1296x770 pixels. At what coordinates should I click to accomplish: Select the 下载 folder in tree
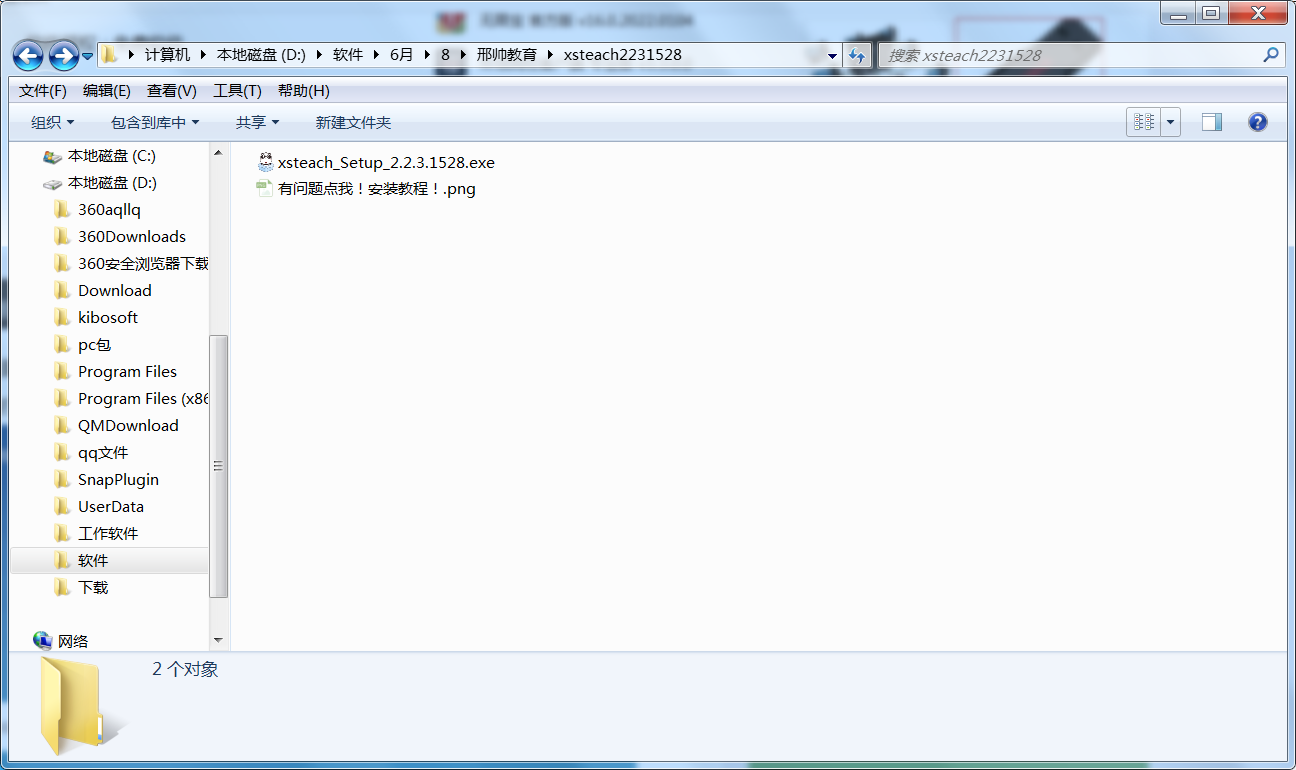(93, 588)
